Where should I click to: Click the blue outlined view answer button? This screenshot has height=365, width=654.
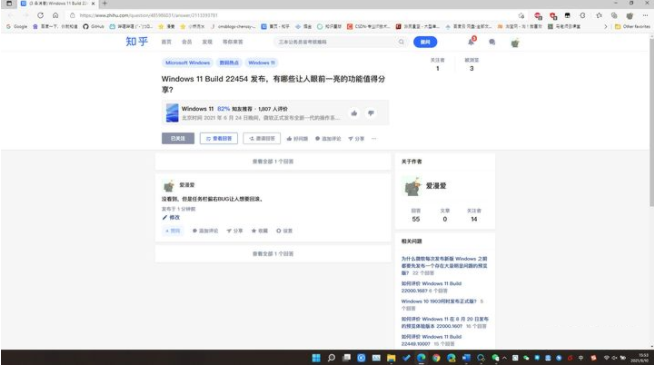click(219, 138)
